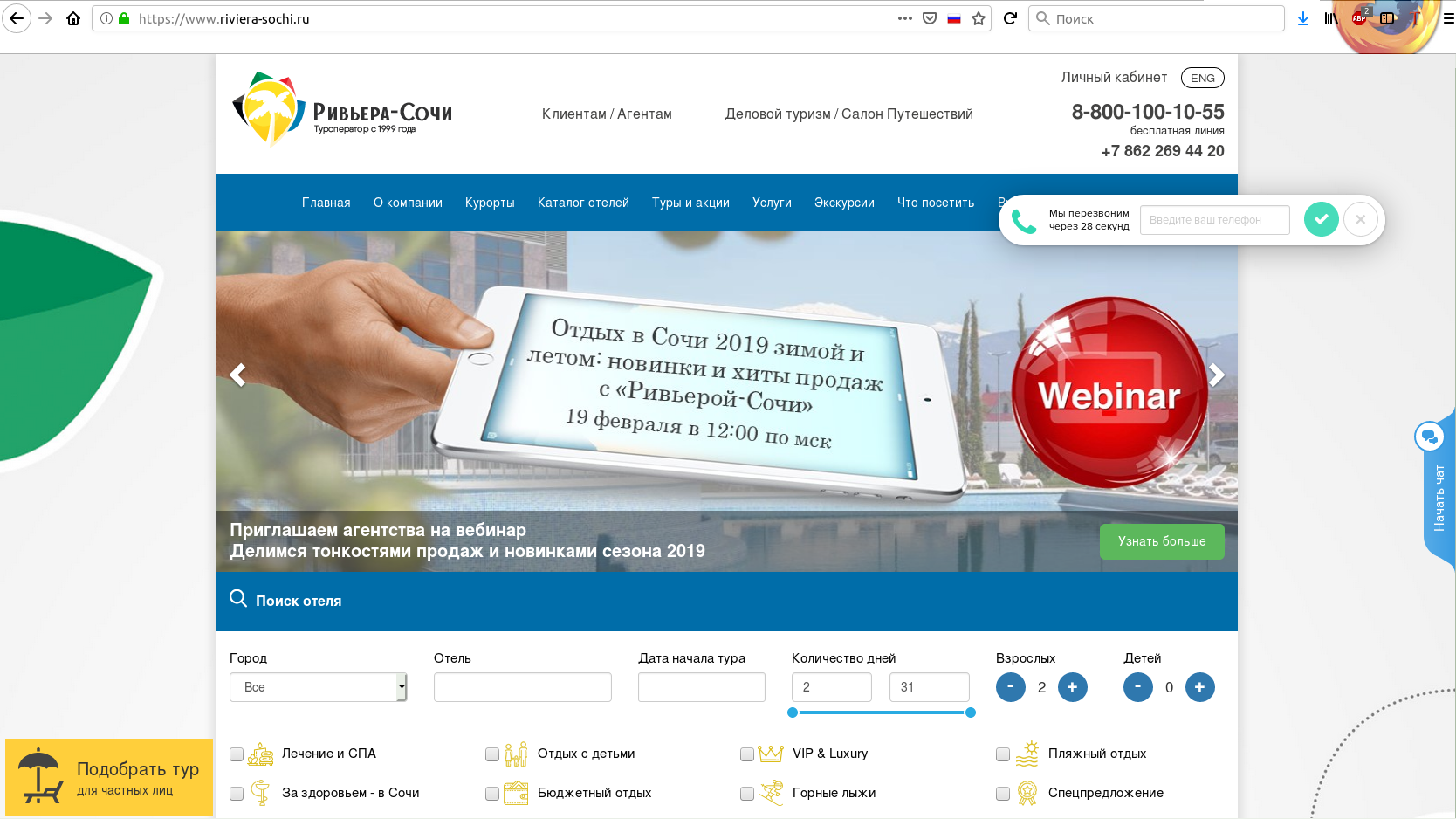1456x819 pixels.
Task: Toggle the За здоровьем - в Сочи checkbox
Action: (x=237, y=794)
